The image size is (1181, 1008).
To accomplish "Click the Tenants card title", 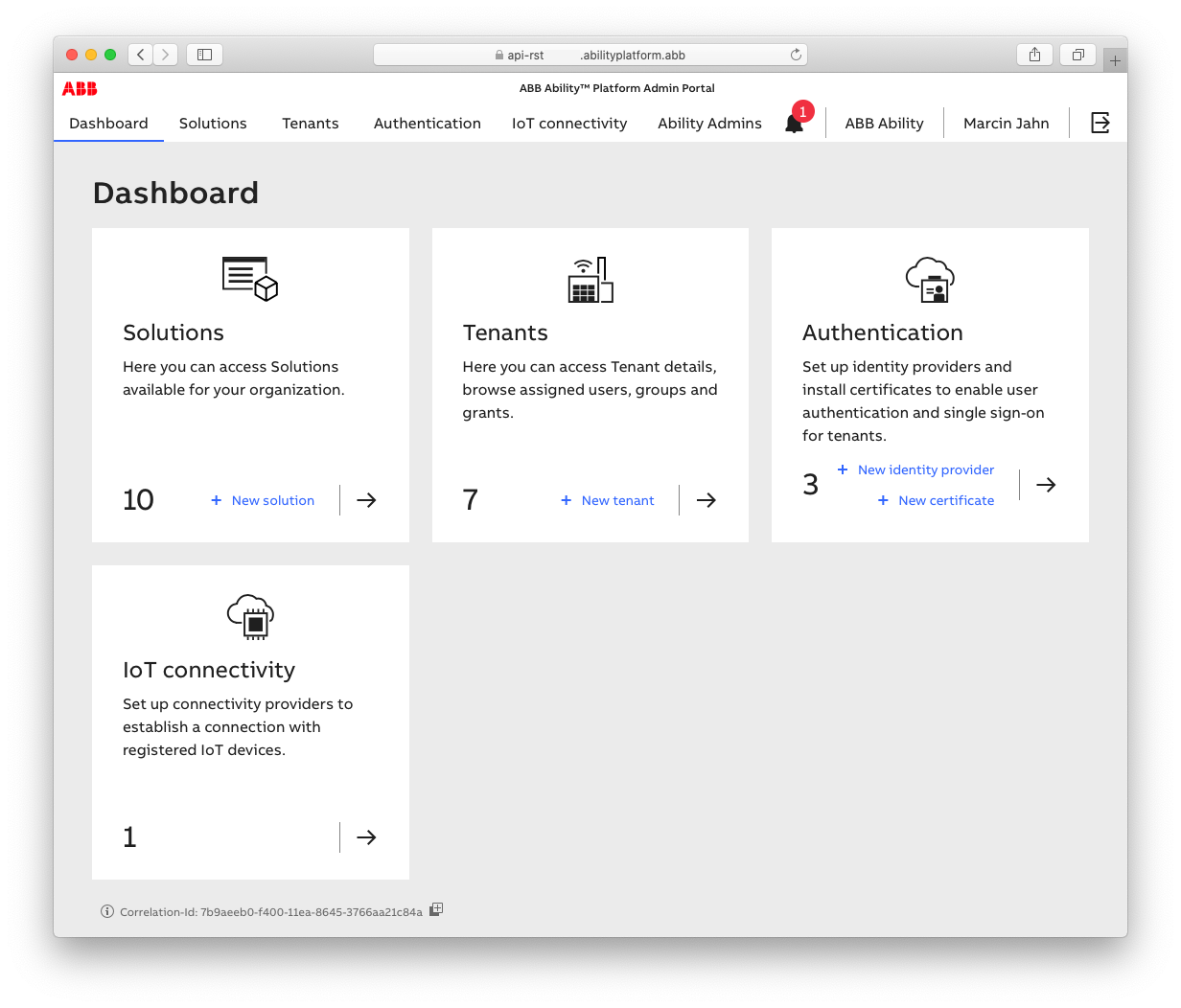I will [505, 332].
